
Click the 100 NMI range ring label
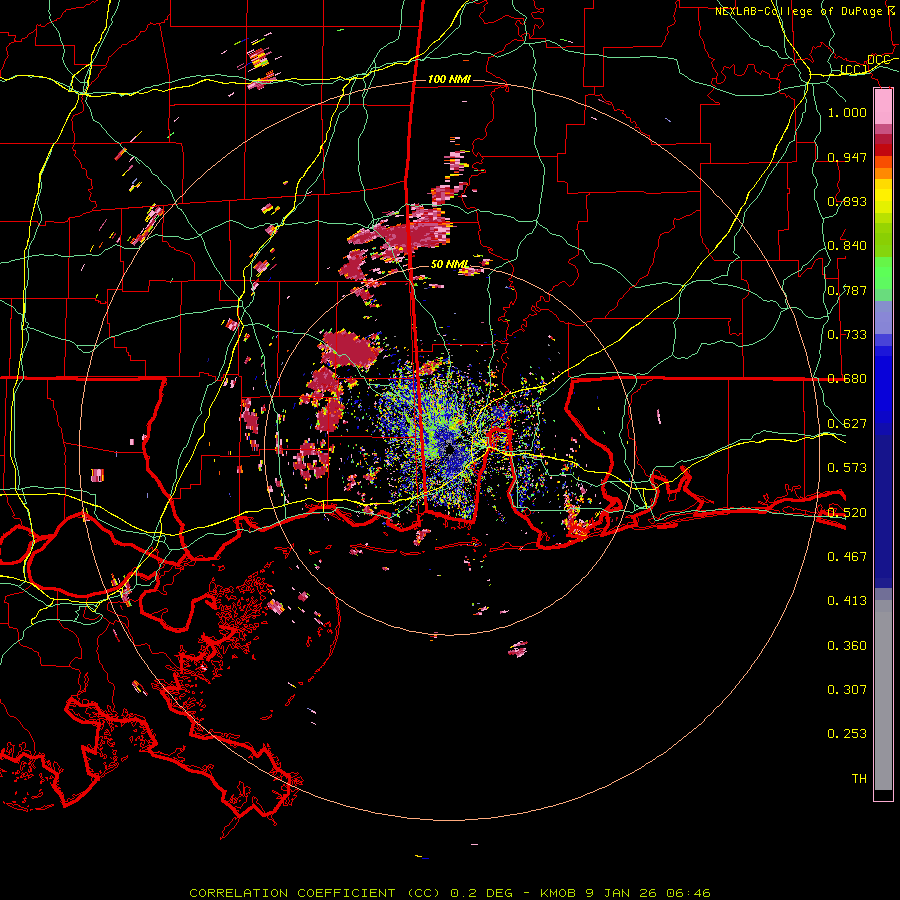[x=449, y=79]
